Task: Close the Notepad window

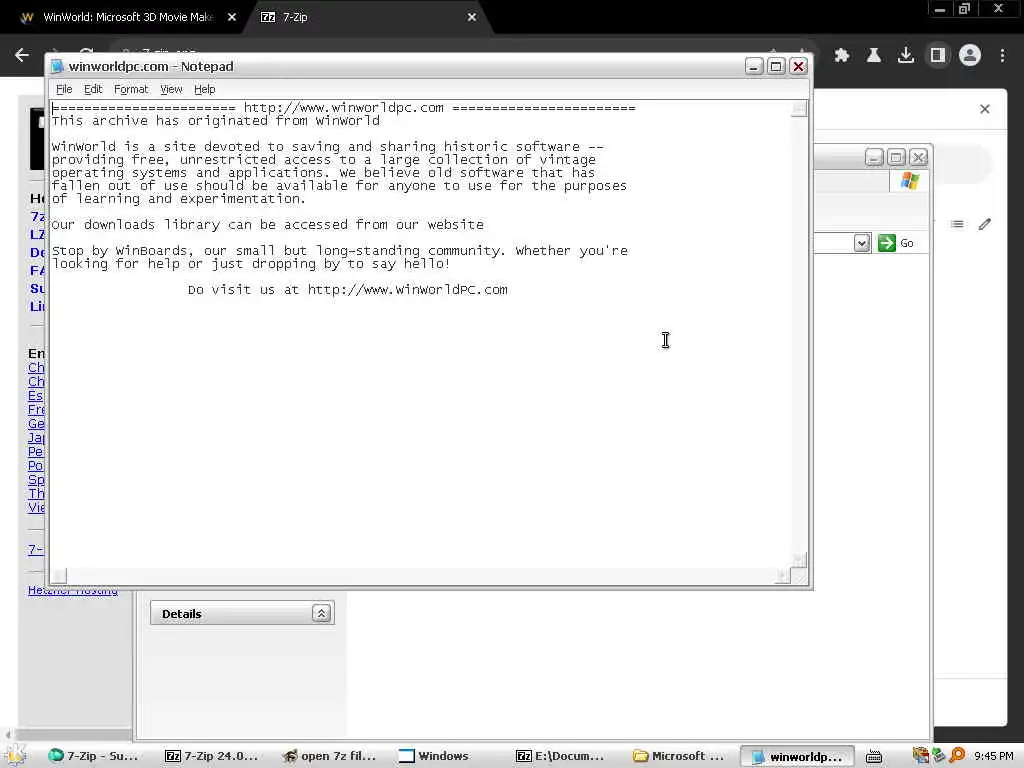Action: [x=798, y=67]
